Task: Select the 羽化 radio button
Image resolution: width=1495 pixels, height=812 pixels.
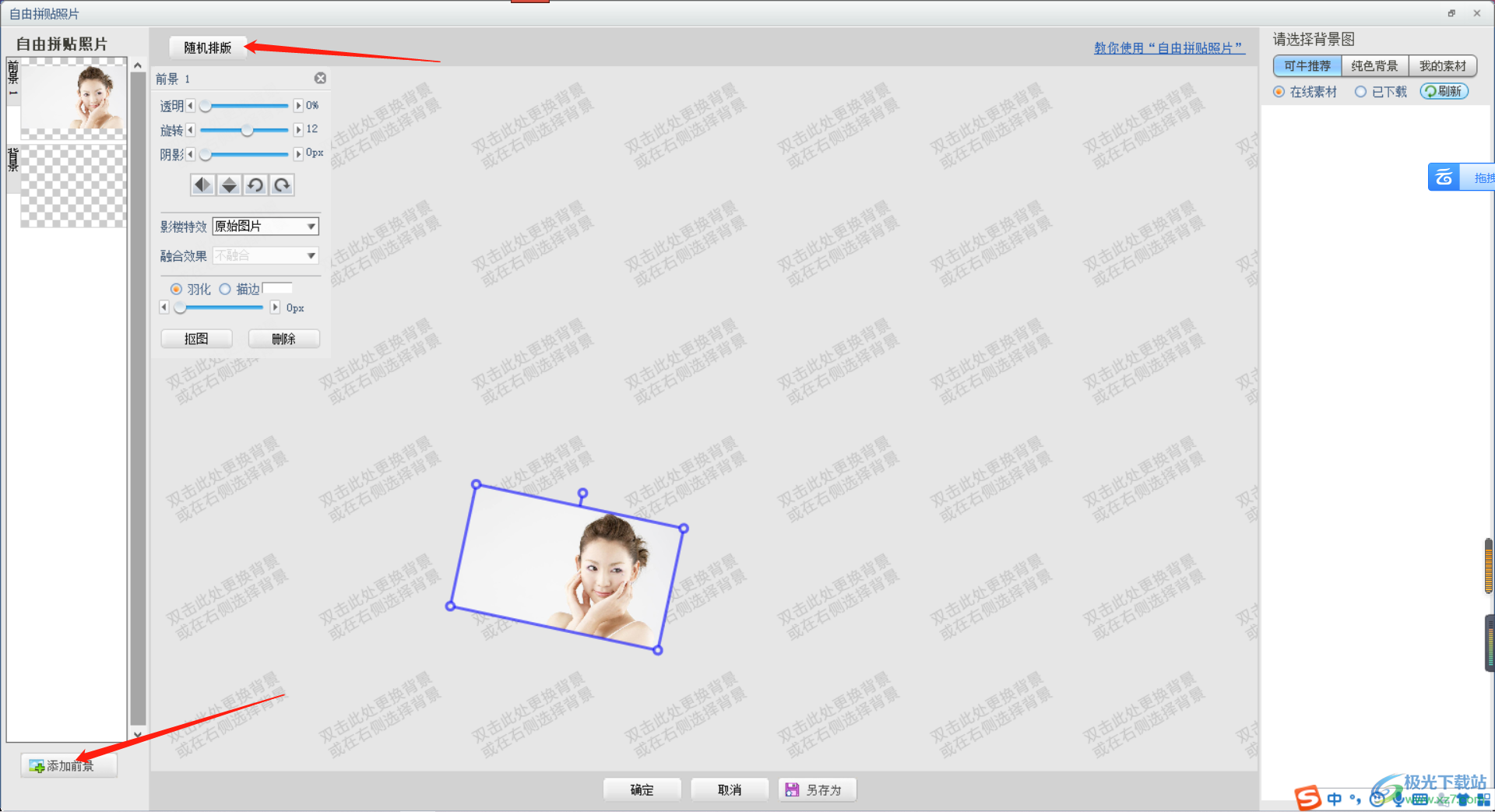Action: [176, 289]
